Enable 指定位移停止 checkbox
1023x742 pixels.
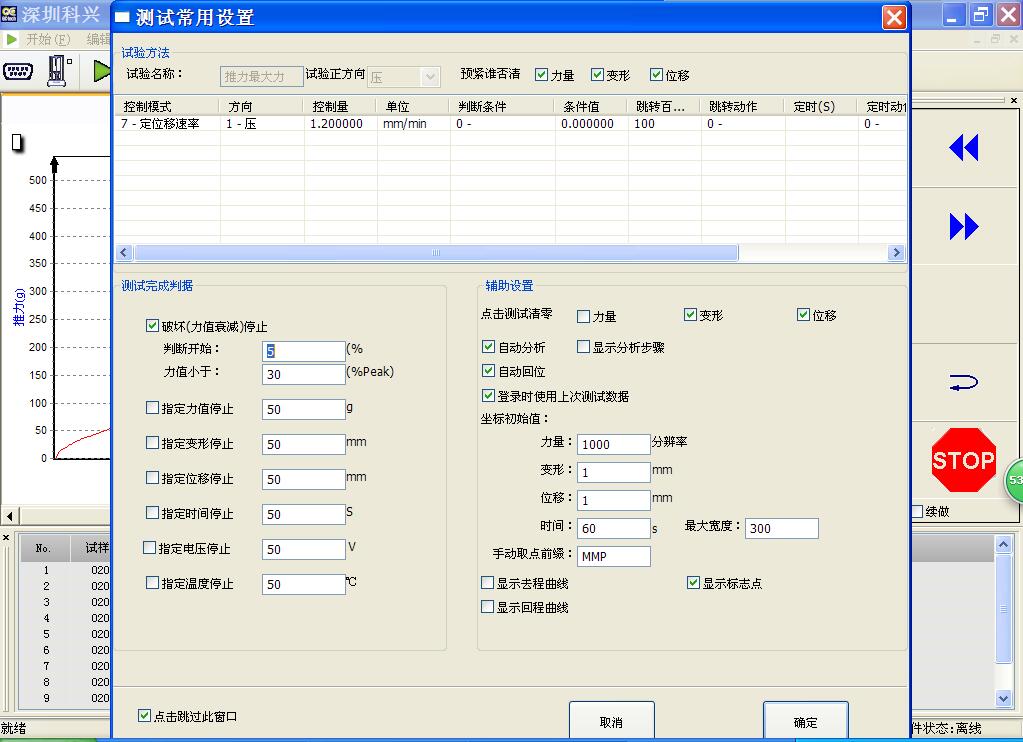tap(152, 478)
